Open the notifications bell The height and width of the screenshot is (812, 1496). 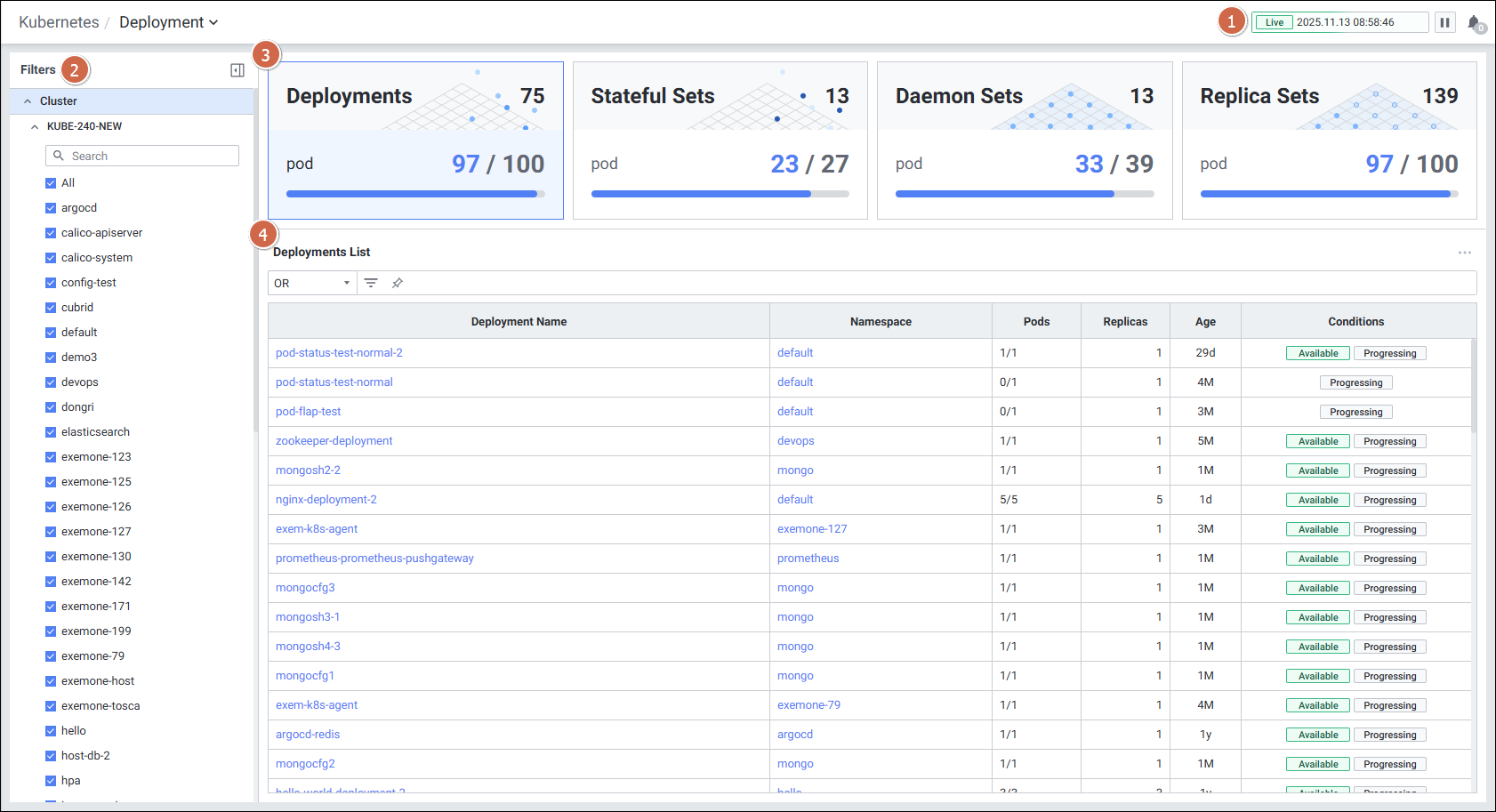[x=1474, y=23]
